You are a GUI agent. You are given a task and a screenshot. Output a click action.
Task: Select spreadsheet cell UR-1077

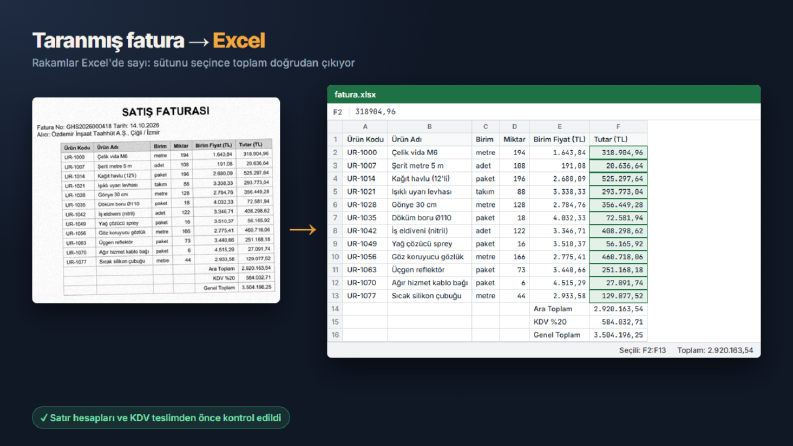click(365, 296)
